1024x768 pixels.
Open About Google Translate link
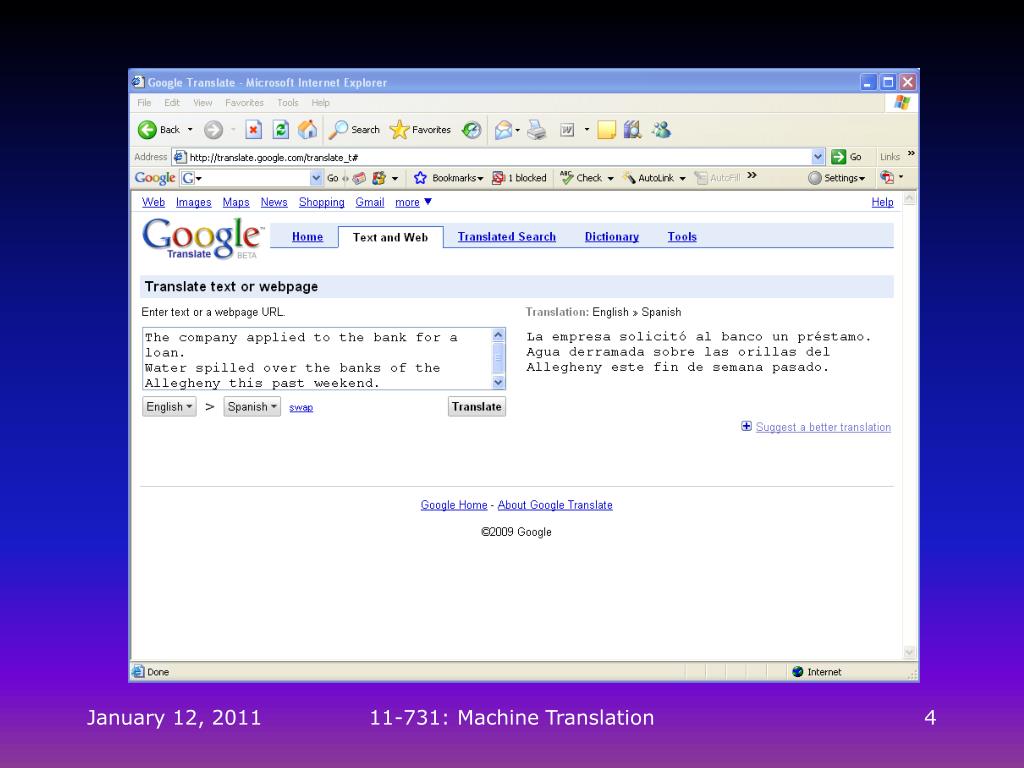tap(555, 505)
